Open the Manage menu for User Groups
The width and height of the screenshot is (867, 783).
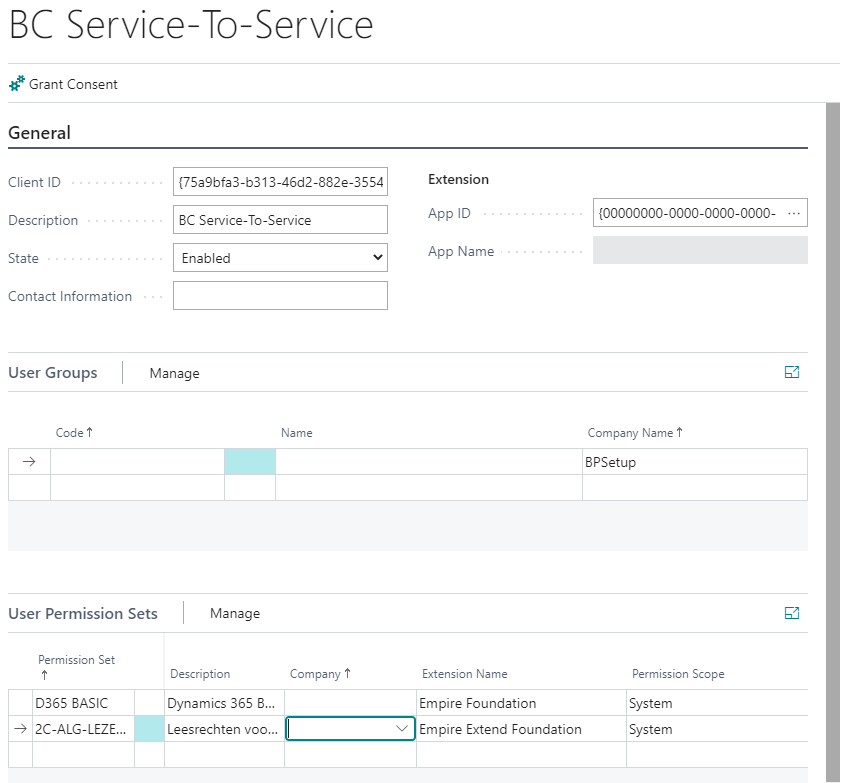[175, 373]
